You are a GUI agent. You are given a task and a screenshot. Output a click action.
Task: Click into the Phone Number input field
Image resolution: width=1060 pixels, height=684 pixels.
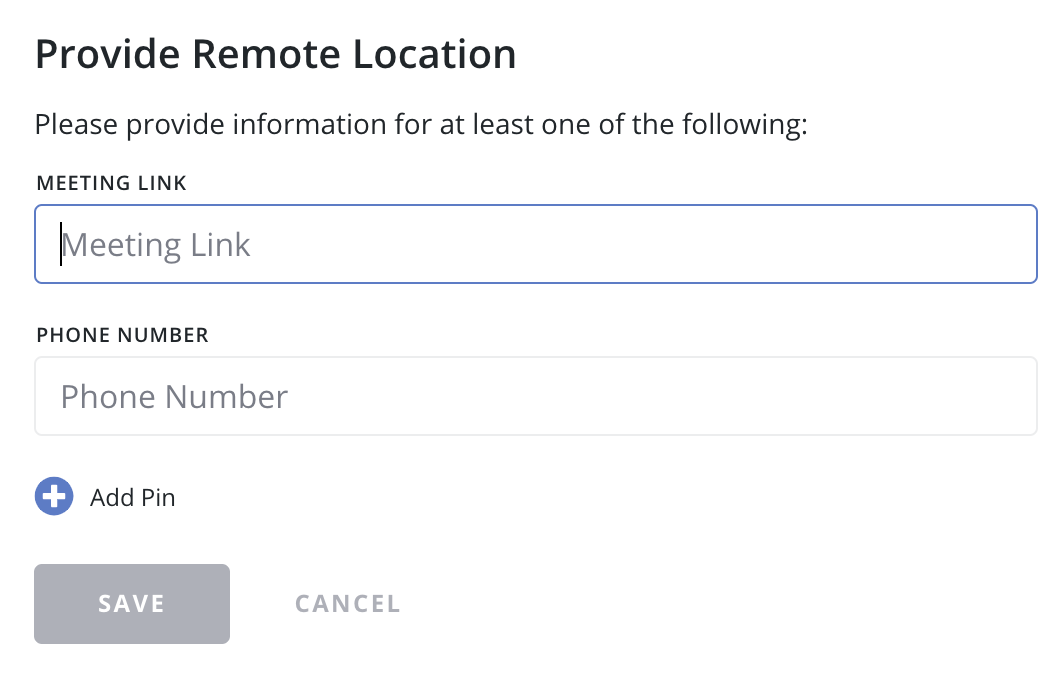point(535,396)
